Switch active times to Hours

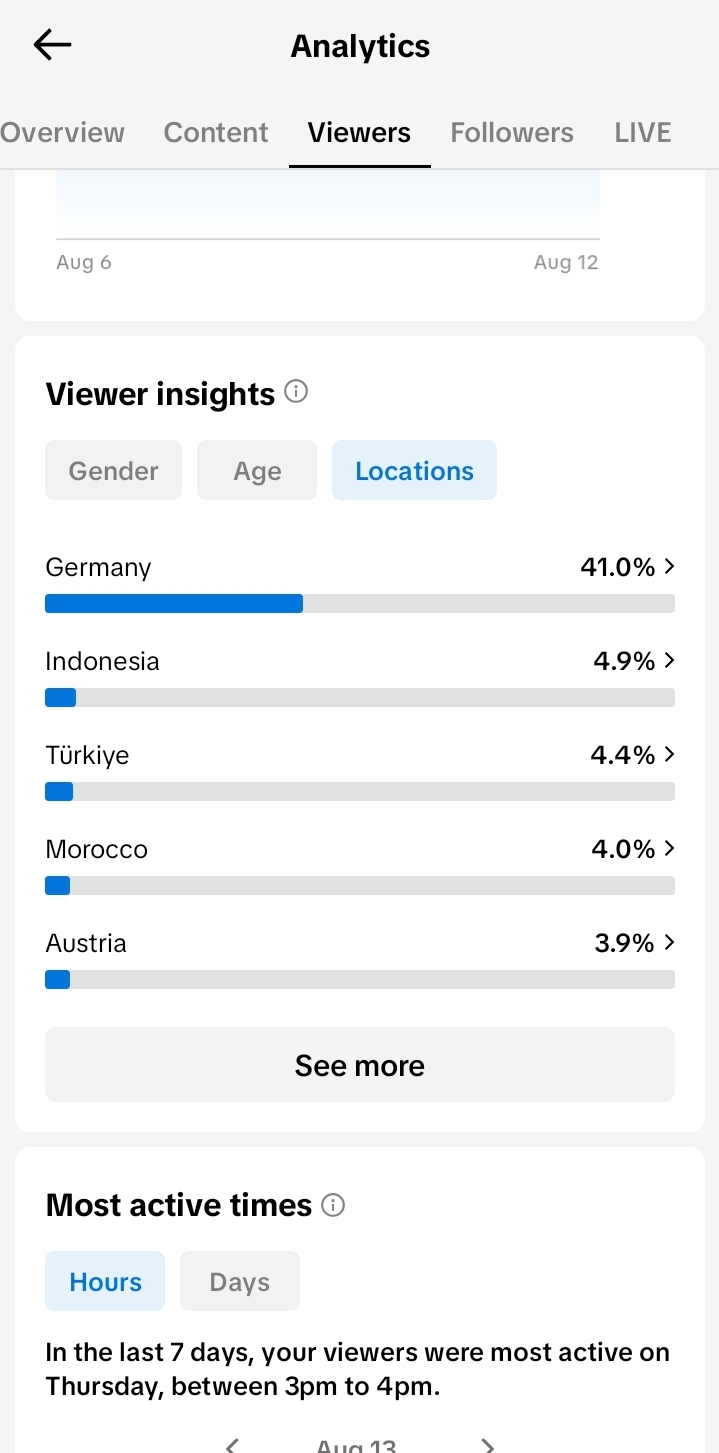point(105,1281)
